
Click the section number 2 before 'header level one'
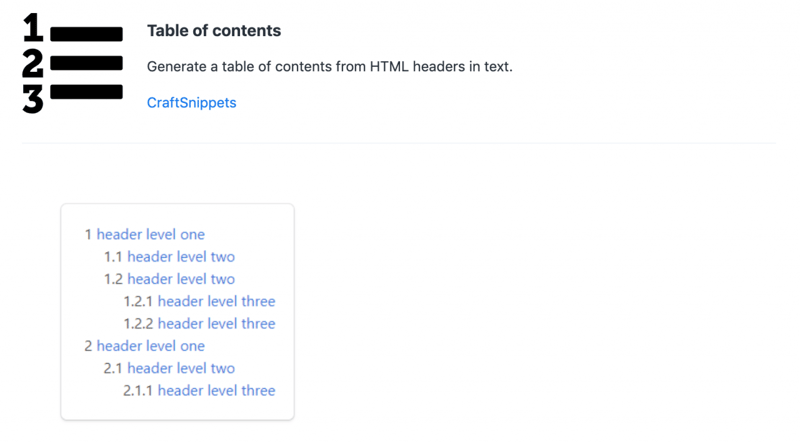pyautogui.click(x=88, y=346)
